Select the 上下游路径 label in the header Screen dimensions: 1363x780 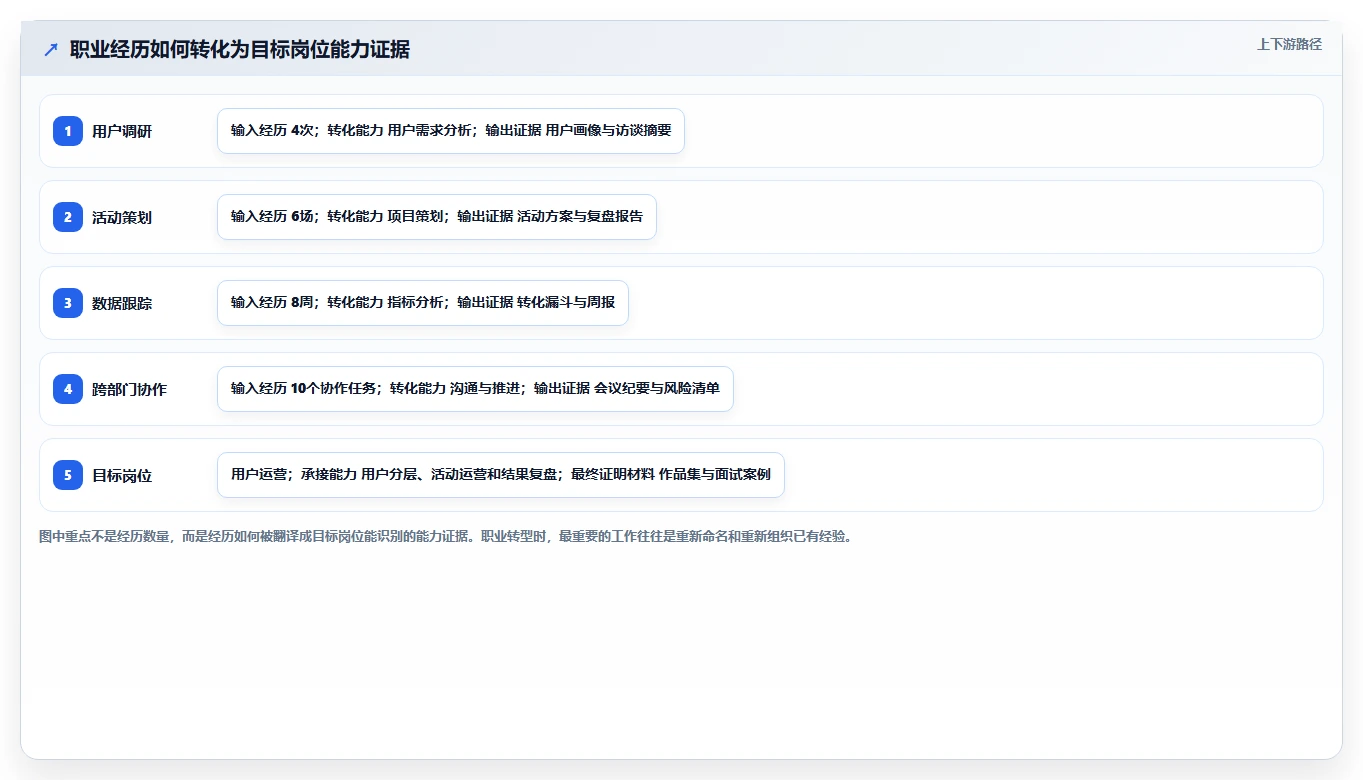coord(1289,44)
